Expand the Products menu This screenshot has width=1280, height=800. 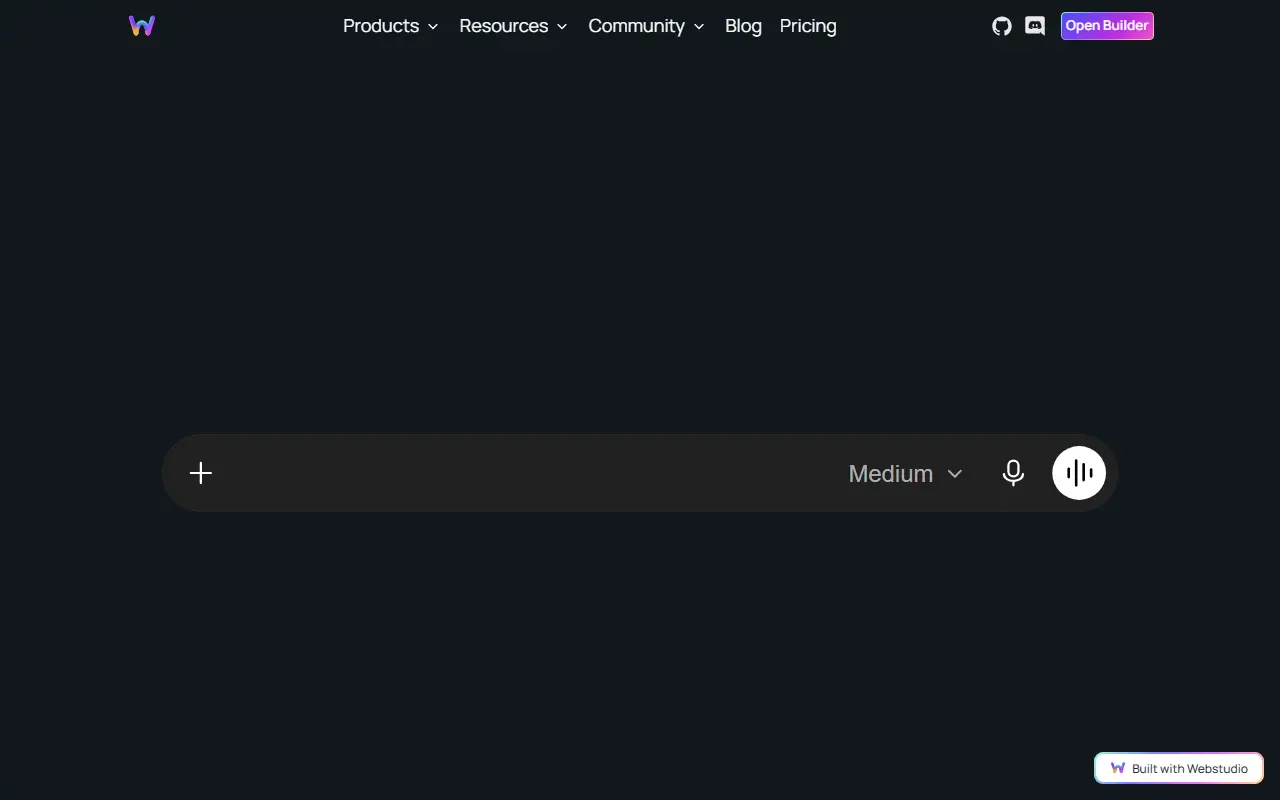click(x=391, y=26)
